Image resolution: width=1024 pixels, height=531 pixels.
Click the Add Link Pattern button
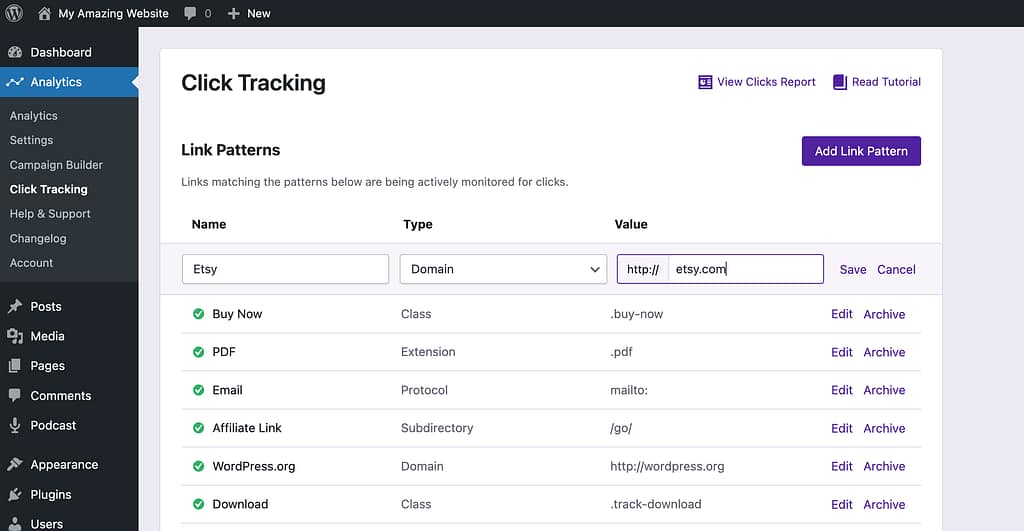pyautogui.click(x=861, y=151)
